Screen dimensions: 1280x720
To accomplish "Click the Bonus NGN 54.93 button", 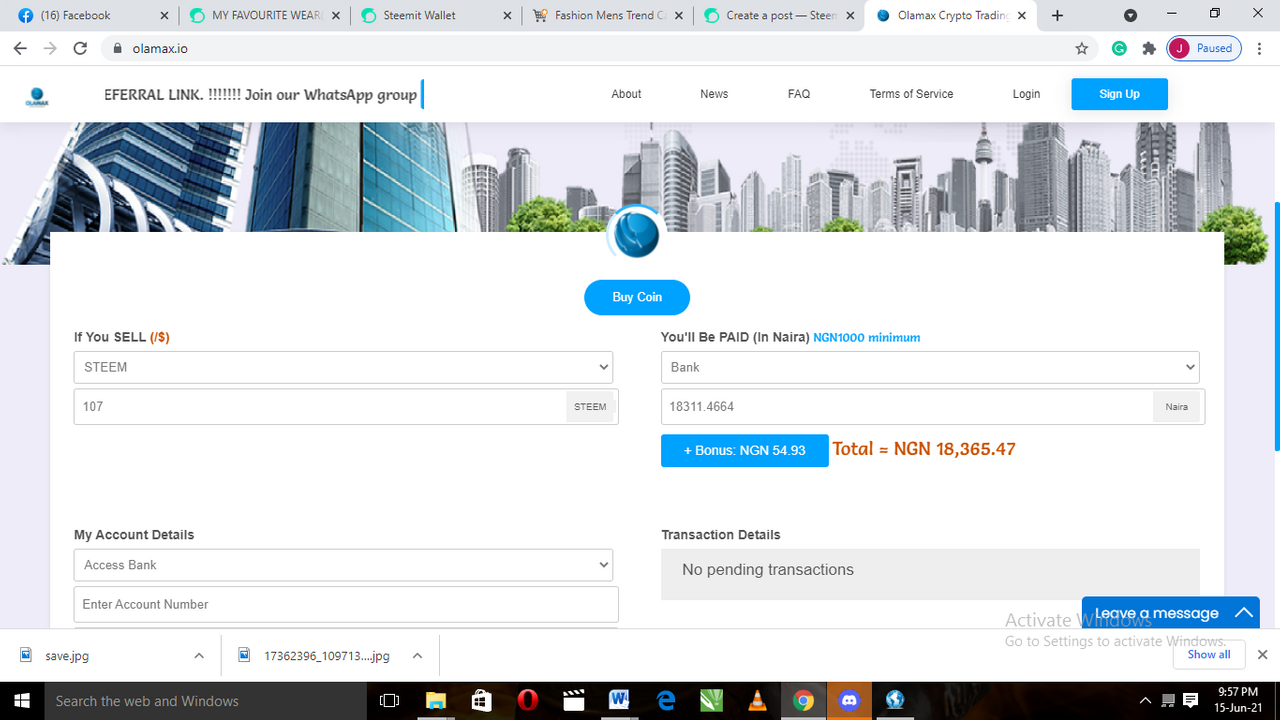I will tap(744, 451).
